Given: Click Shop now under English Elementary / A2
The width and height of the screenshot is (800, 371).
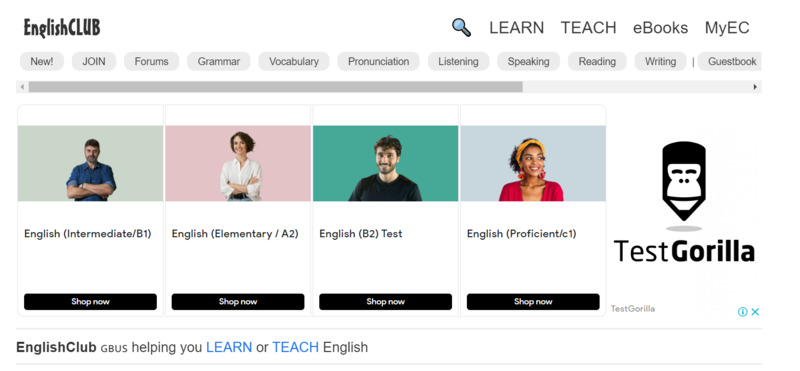Looking at the screenshot, I should tap(238, 302).
